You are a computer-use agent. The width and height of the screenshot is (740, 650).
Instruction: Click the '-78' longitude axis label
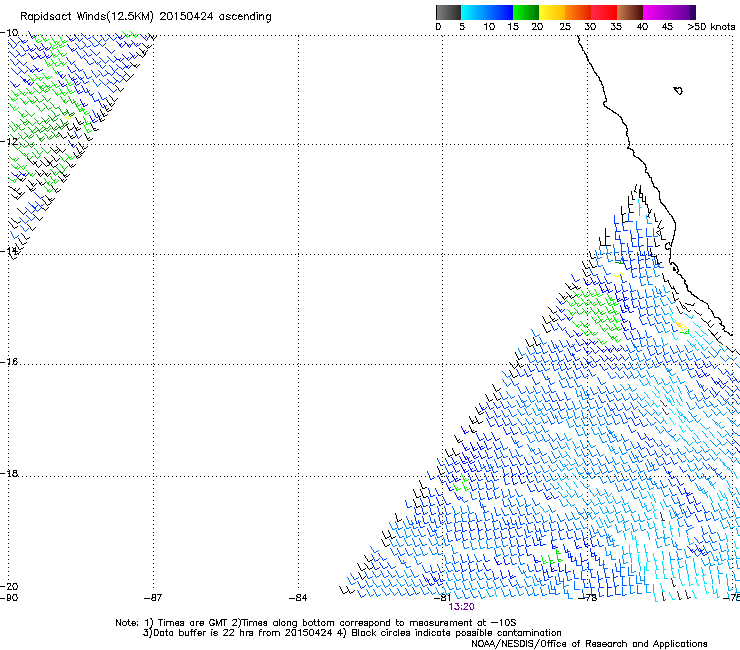tap(588, 598)
